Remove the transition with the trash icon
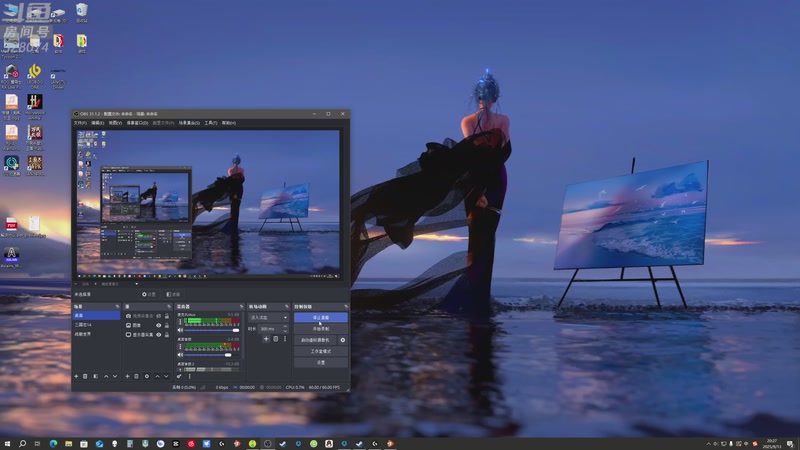The image size is (800, 450). click(x=276, y=339)
